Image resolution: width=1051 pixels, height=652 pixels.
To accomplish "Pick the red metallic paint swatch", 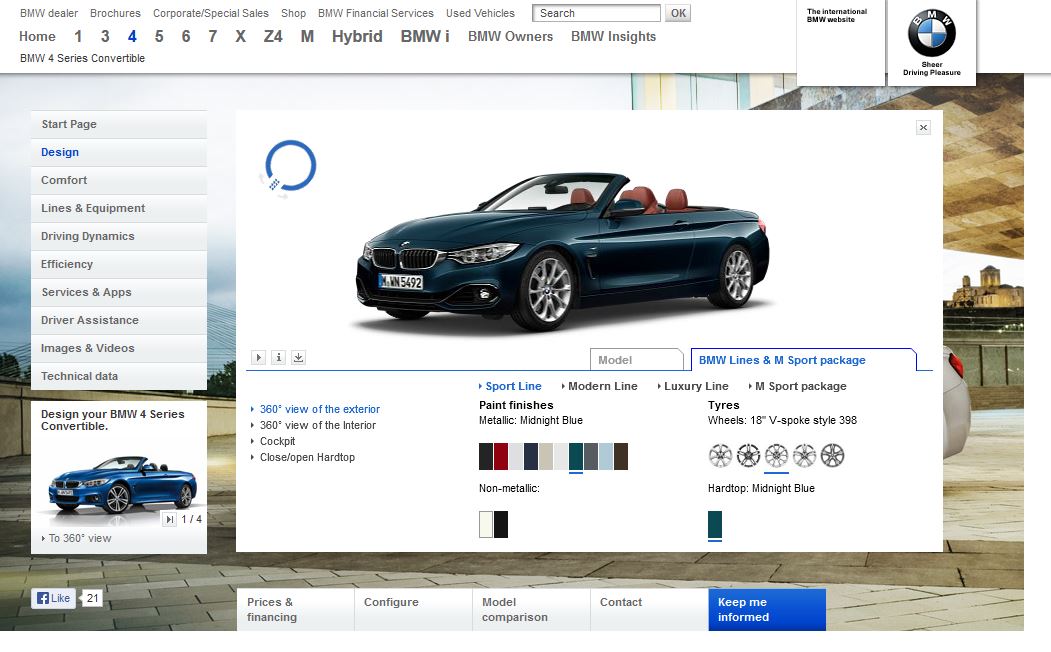I will tap(501, 456).
